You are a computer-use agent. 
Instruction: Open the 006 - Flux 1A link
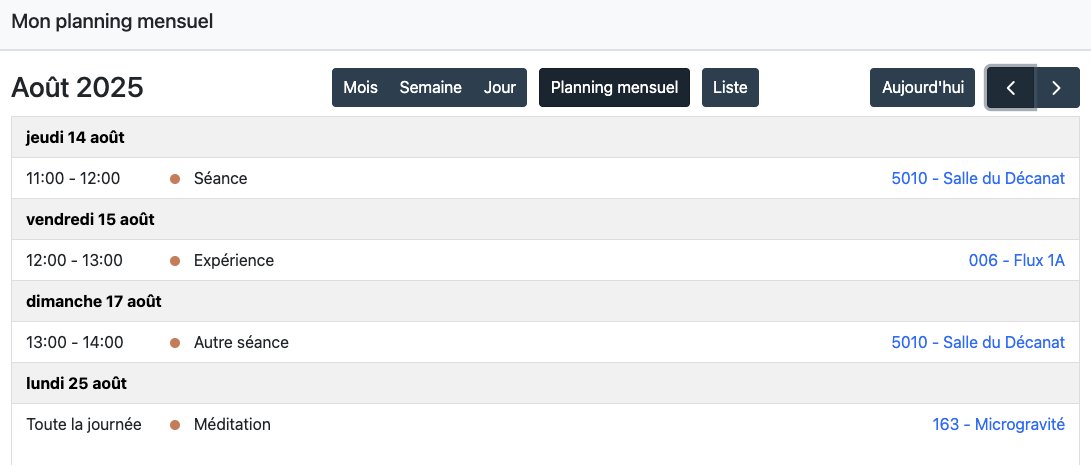pyautogui.click(x=1016, y=261)
